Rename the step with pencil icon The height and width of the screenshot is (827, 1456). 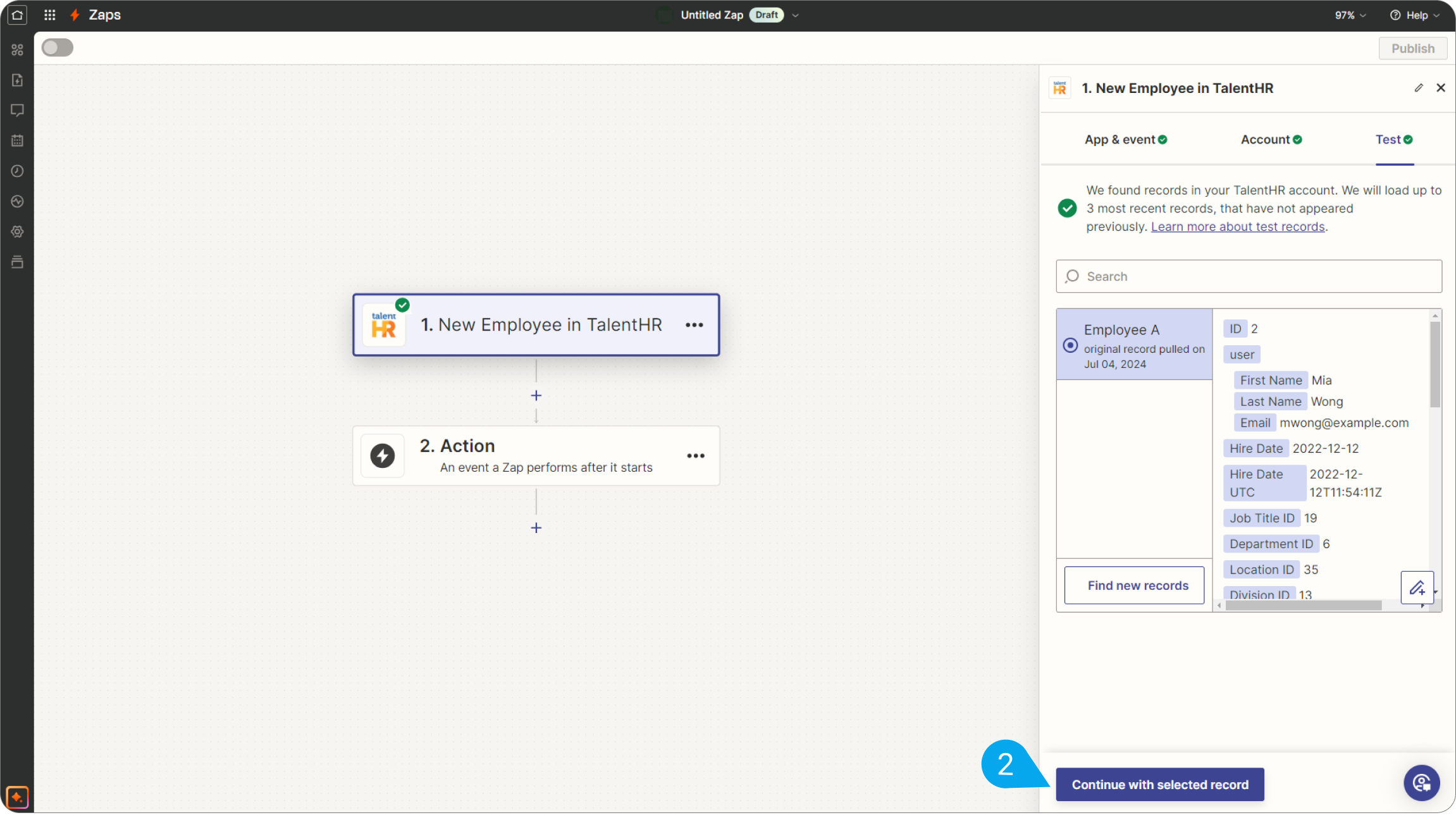tap(1418, 88)
